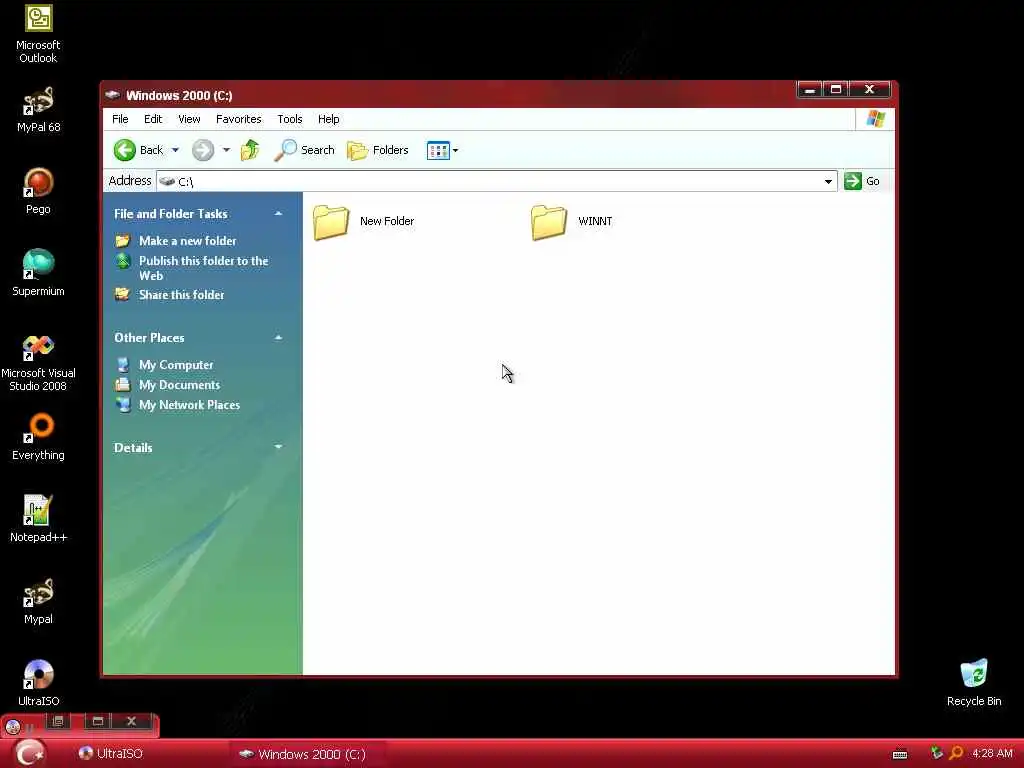
Task: Click Share this folder
Action: [182, 295]
